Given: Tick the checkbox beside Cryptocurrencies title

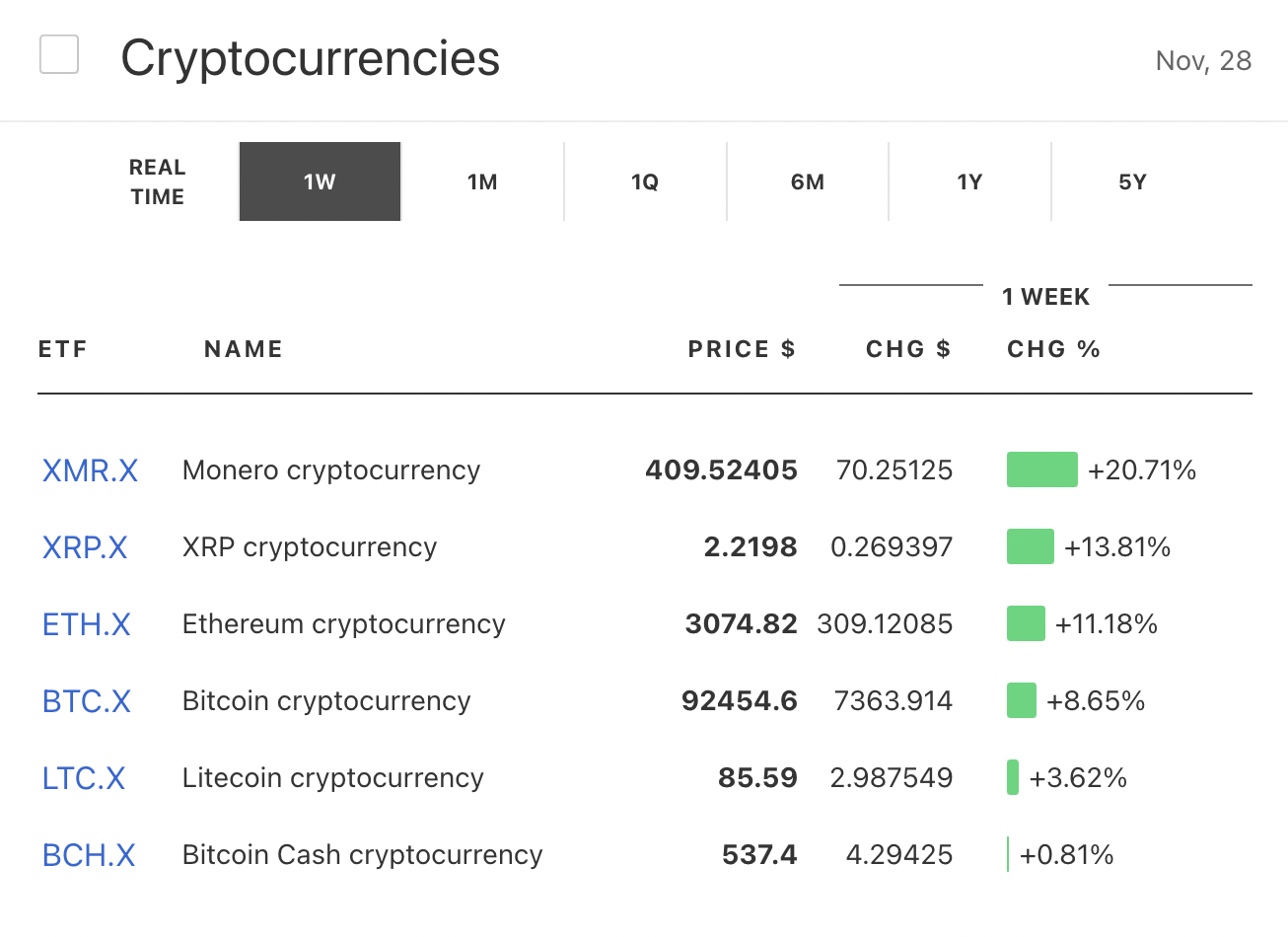Looking at the screenshot, I should pos(59,54).
